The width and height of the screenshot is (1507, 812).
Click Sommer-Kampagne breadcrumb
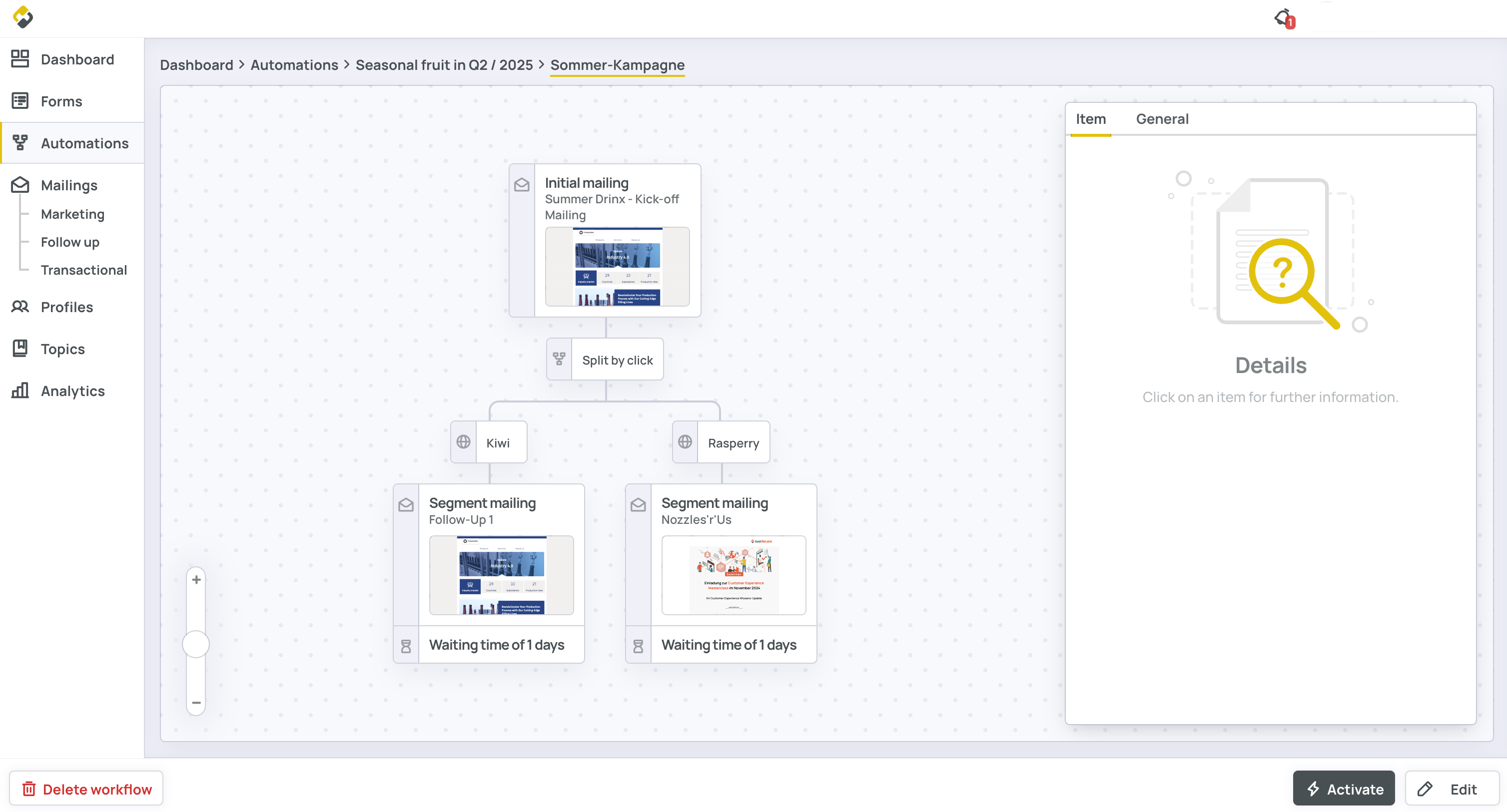pyautogui.click(x=617, y=65)
